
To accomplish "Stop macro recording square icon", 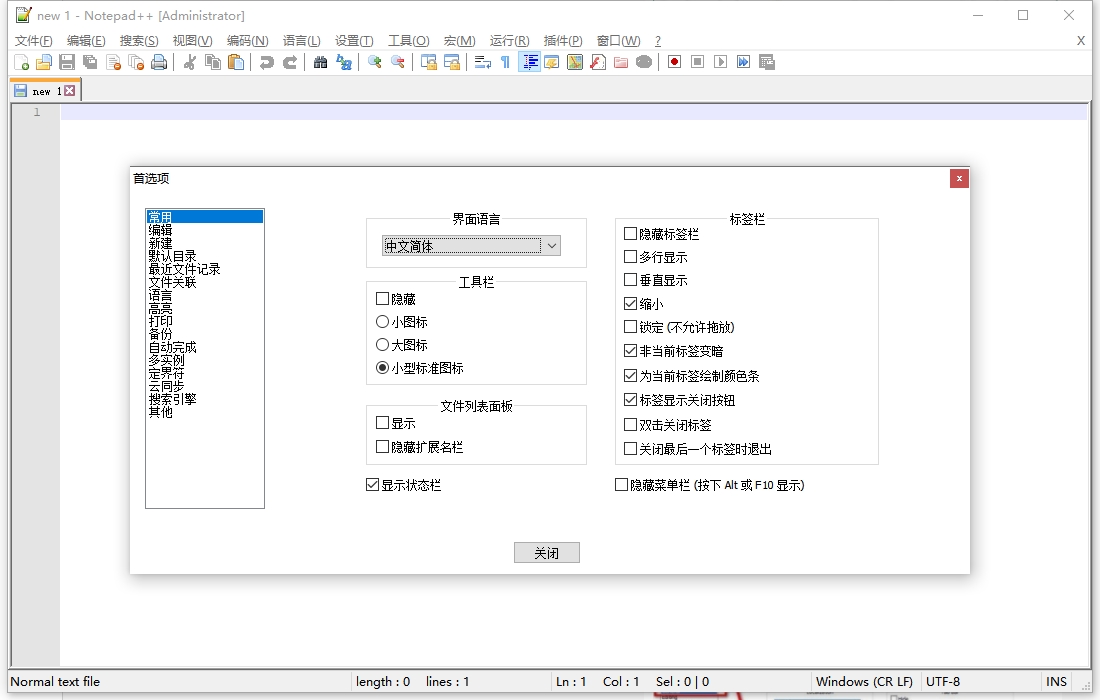I will pyautogui.click(x=697, y=62).
